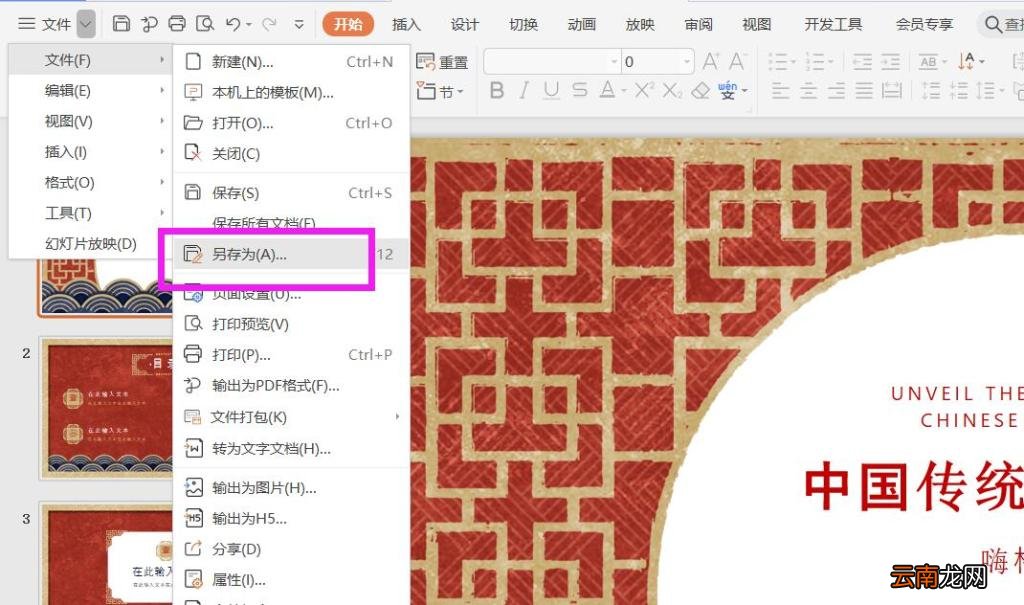This screenshot has height=605, width=1024.
Task: Switch to the 视图 ribbon tab
Action: pyautogui.click(x=756, y=24)
